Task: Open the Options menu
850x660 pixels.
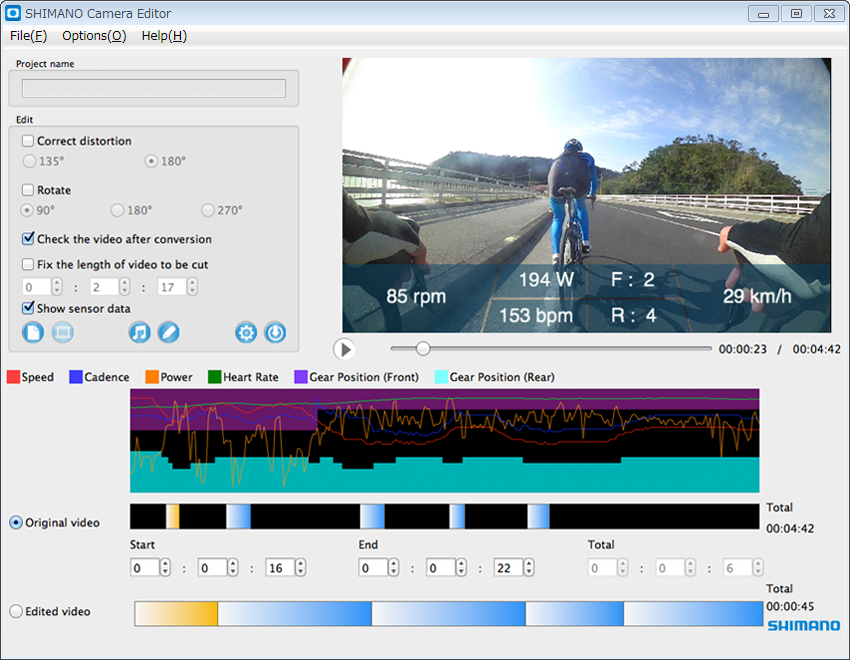Action: (x=94, y=36)
